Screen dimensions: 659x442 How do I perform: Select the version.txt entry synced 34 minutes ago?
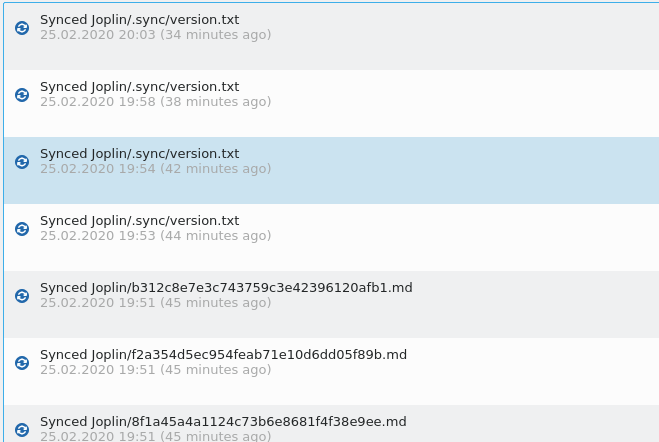coord(332,36)
